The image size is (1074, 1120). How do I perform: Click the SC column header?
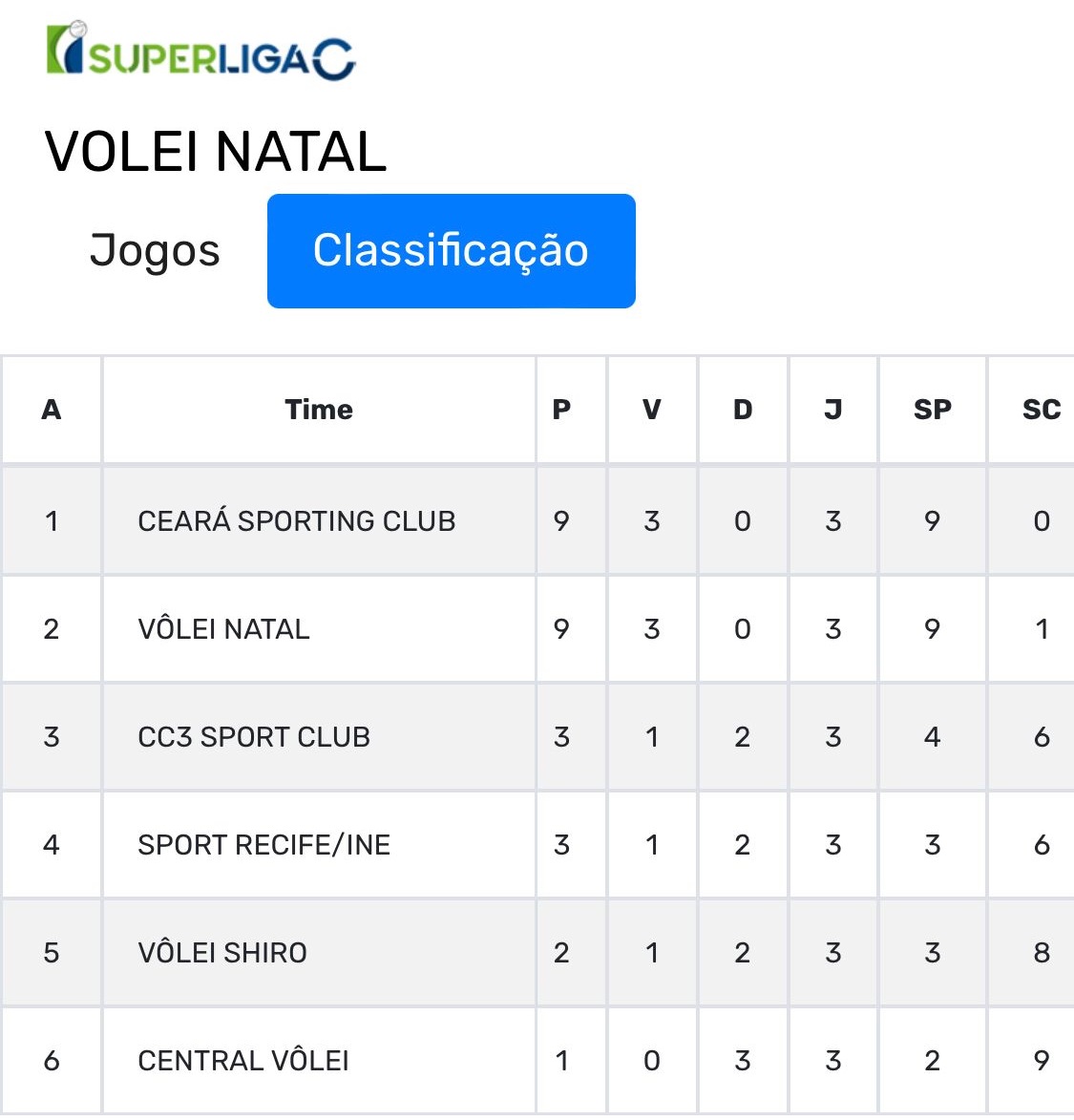pos(1042,410)
